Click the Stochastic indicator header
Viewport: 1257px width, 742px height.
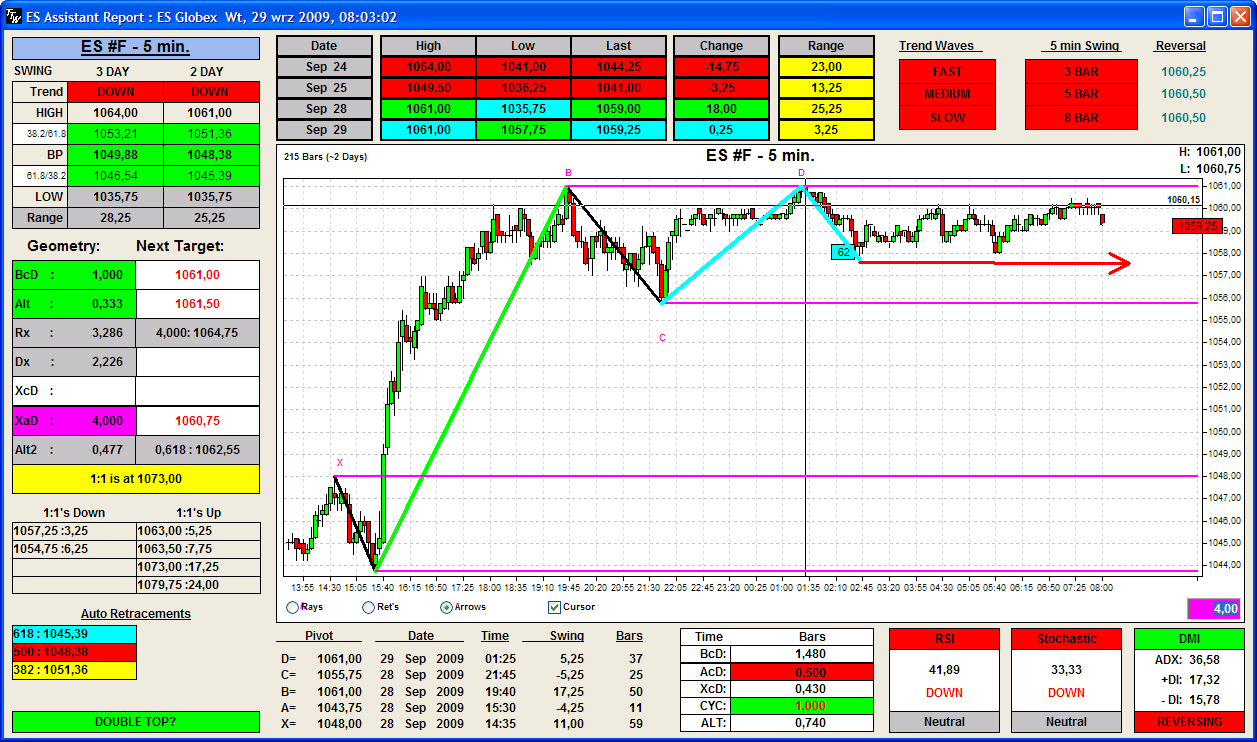click(1066, 639)
